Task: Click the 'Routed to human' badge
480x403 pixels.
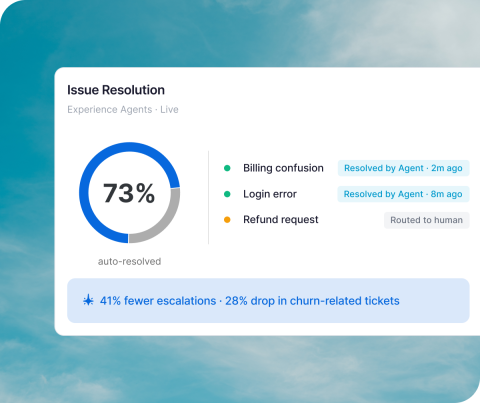Action: (427, 220)
